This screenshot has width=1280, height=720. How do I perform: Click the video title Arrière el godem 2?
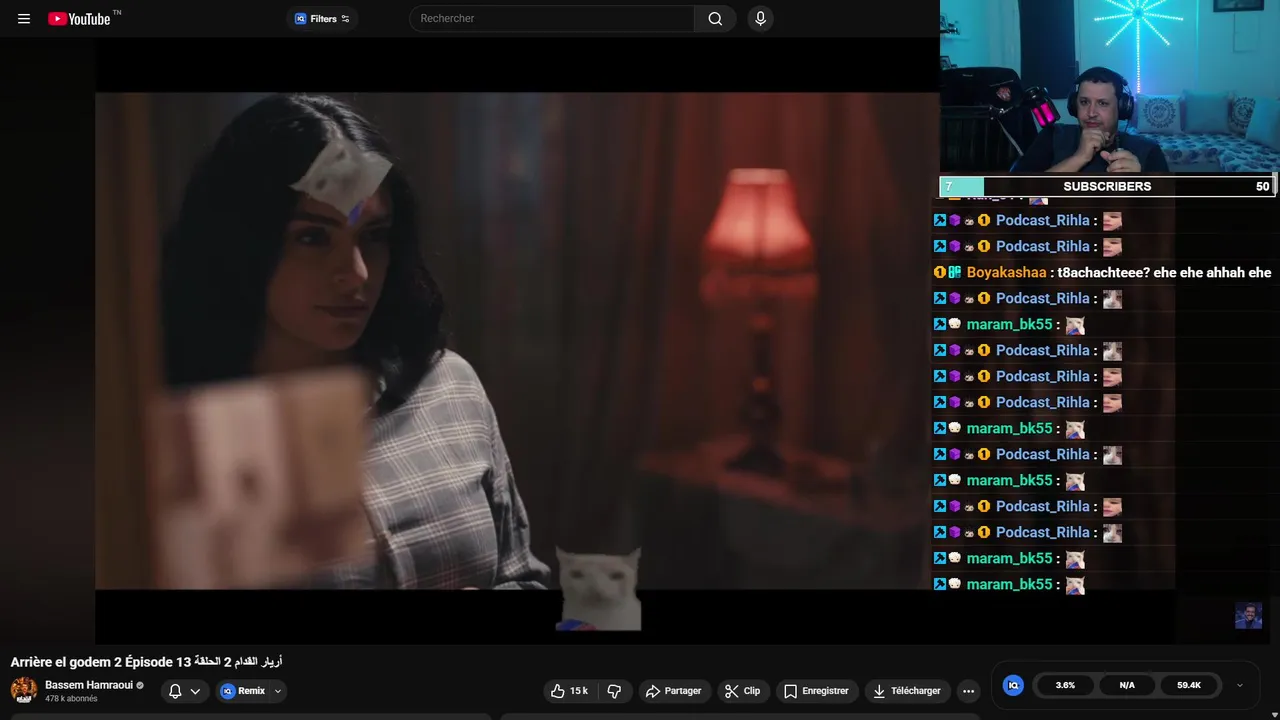point(146,662)
